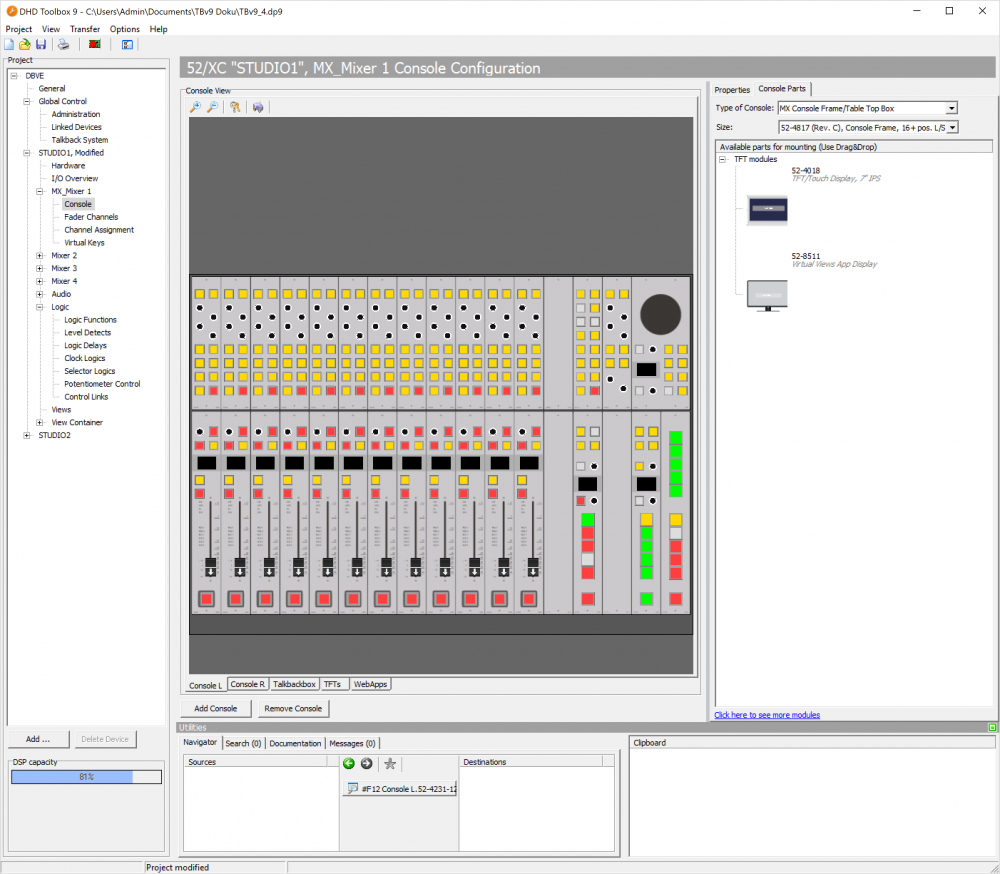Select the zoom in magnifier in Console View
This screenshot has width=1000, height=874.
195,107
